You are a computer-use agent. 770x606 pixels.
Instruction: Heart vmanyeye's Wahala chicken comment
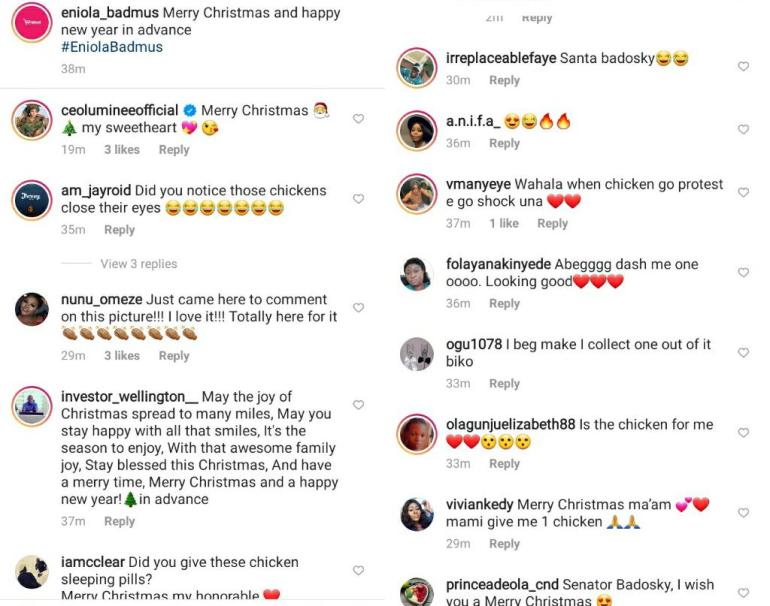(743, 192)
